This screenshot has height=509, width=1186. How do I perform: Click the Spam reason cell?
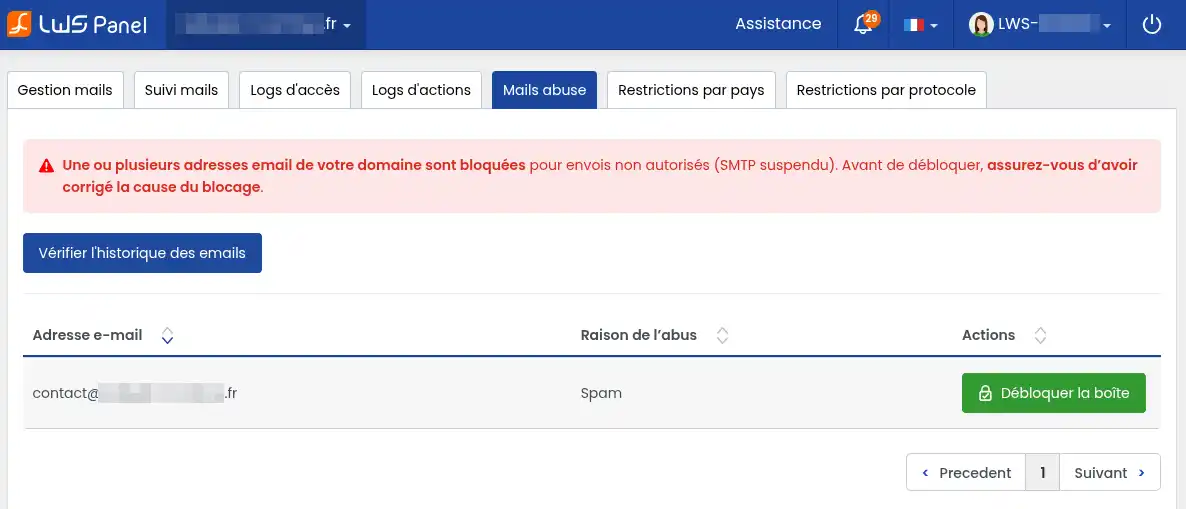point(601,393)
